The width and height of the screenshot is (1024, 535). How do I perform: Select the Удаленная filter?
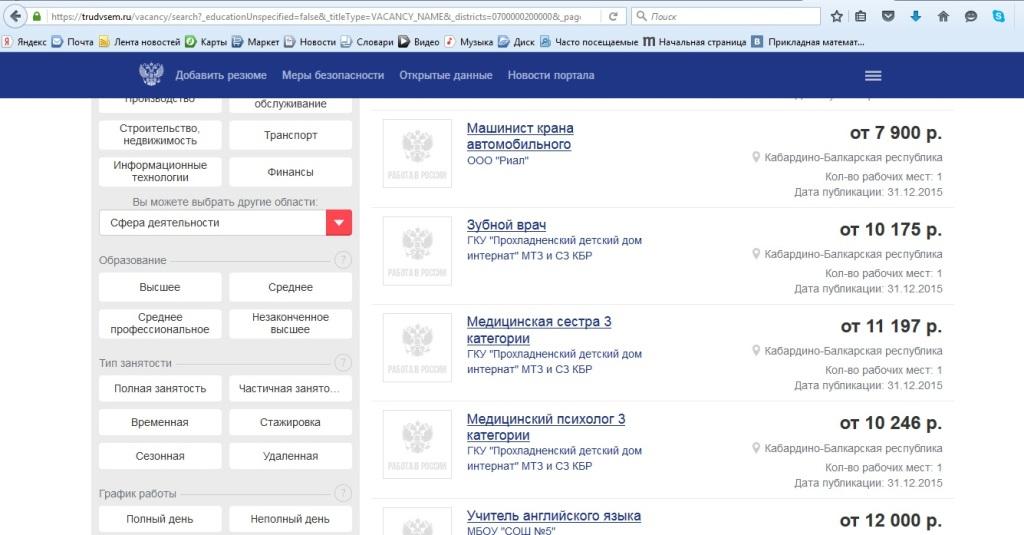coord(291,457)
